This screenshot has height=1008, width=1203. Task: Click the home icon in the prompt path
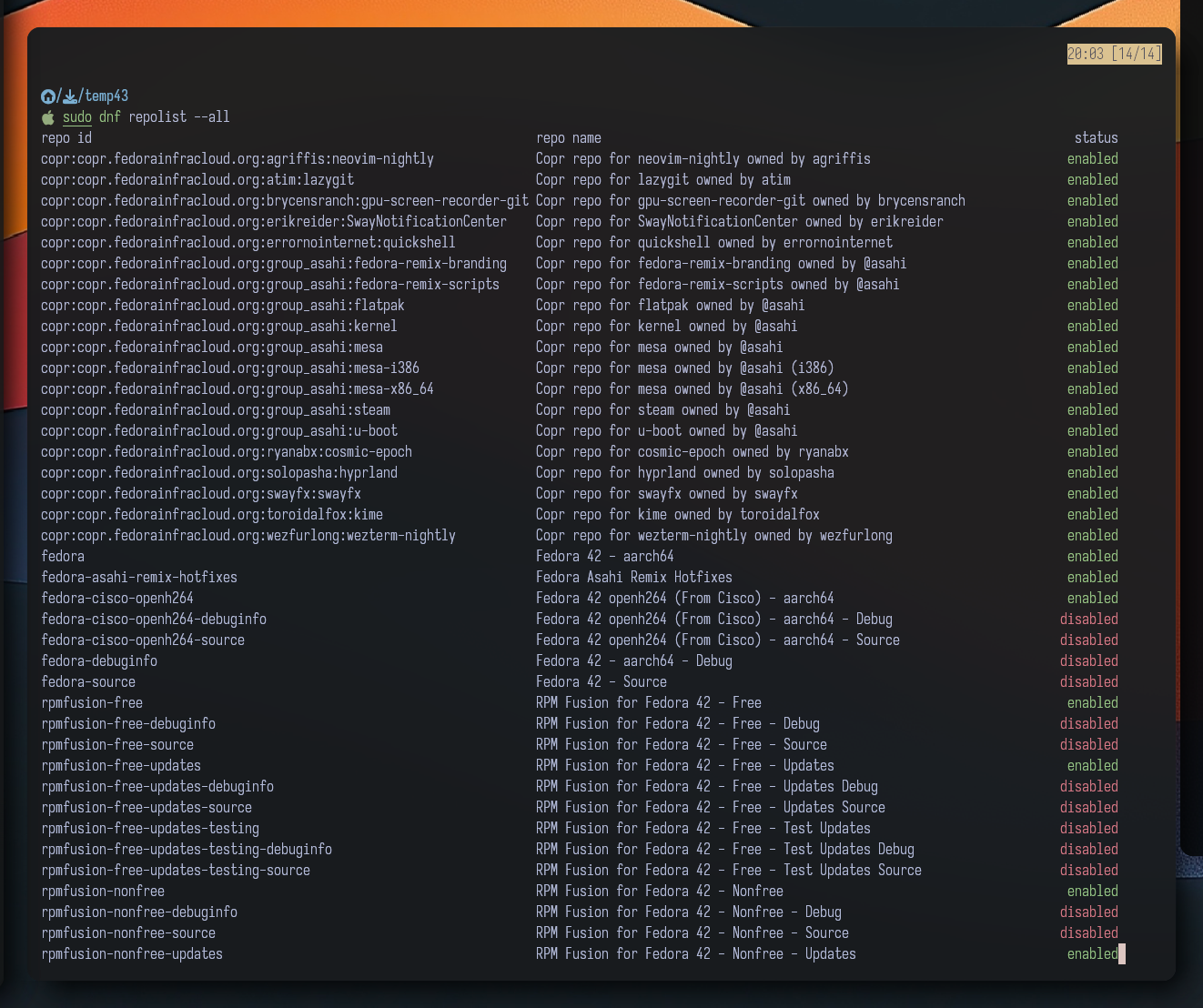point(48,96)
